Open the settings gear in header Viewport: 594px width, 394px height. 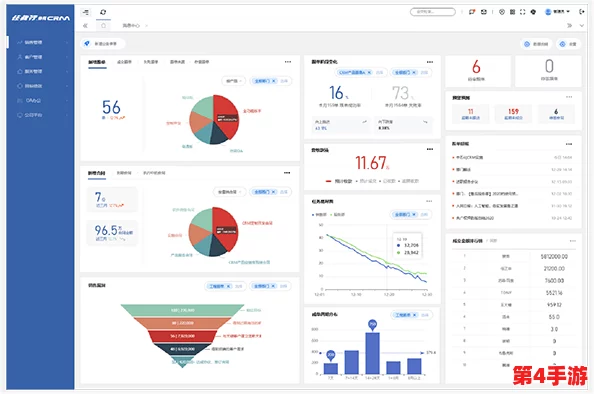533,12
